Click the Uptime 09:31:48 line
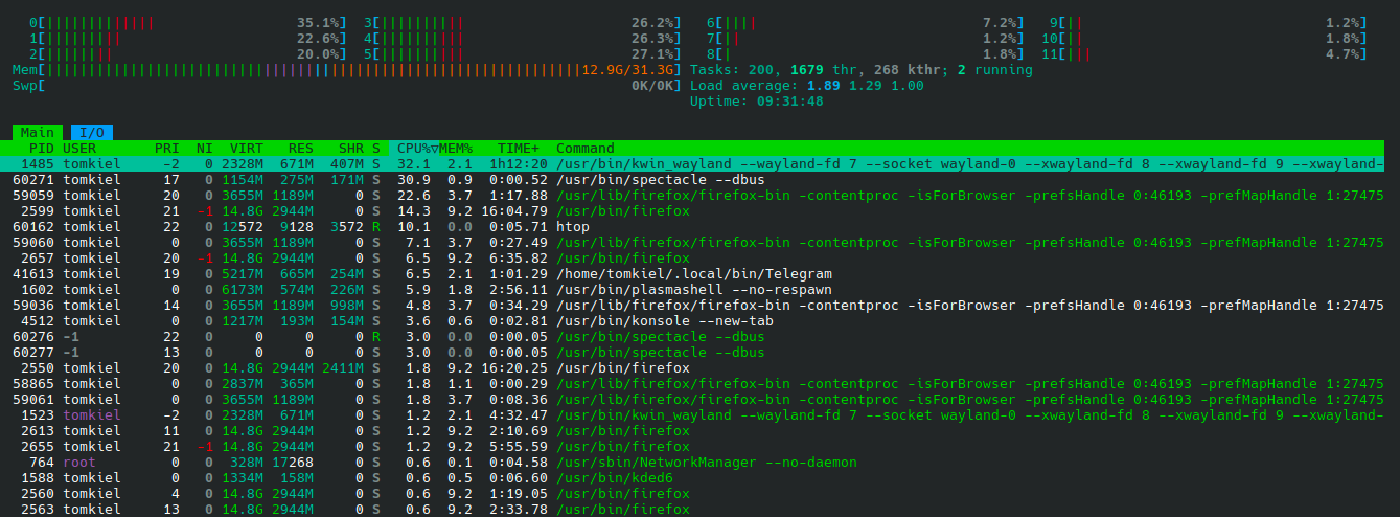 click(x=757, y=101)
